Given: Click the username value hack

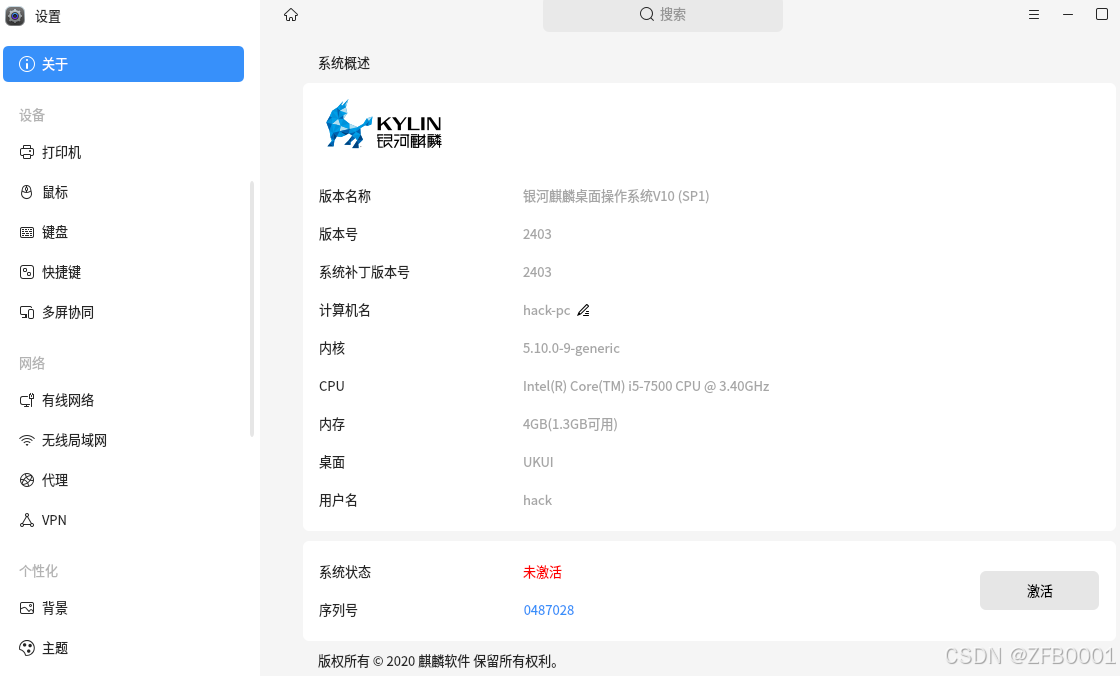Looking at the screenshot, I should click(537, 500).
